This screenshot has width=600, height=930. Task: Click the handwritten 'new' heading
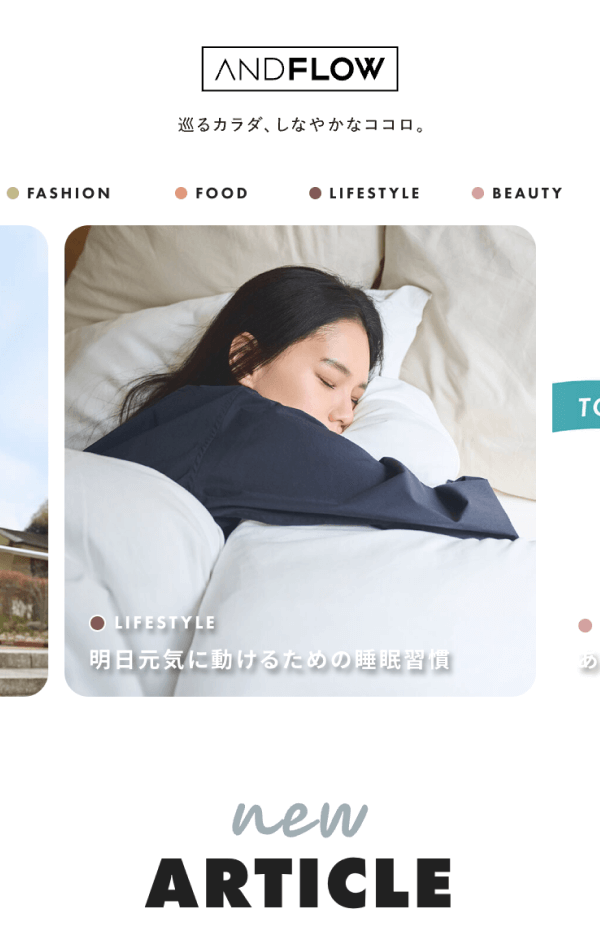(x=299, y=818)
